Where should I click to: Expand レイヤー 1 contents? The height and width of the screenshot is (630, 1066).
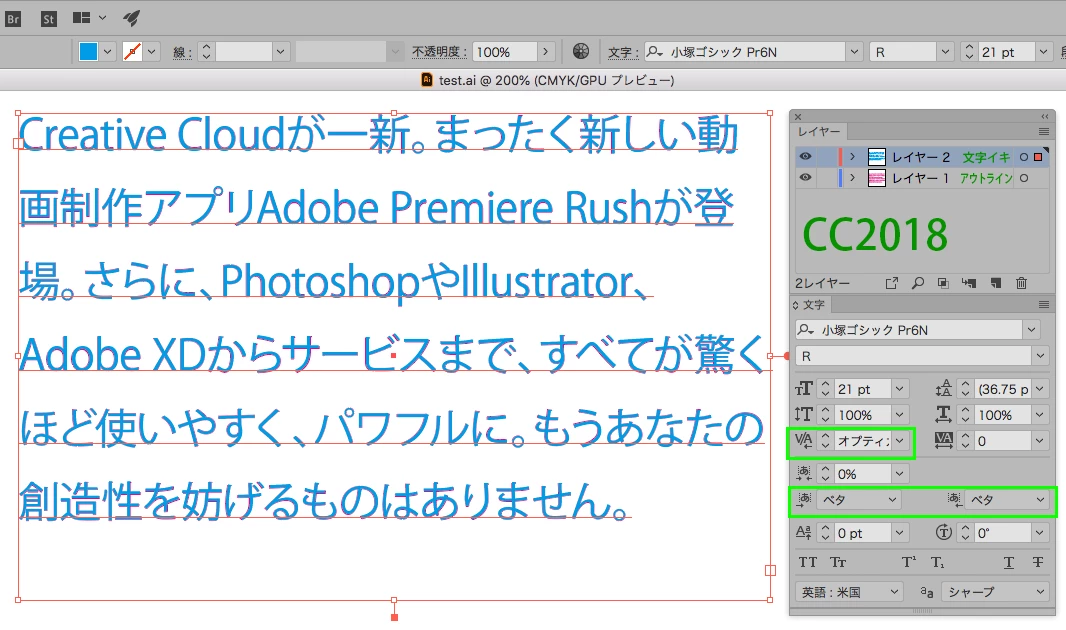coord(853,178)
